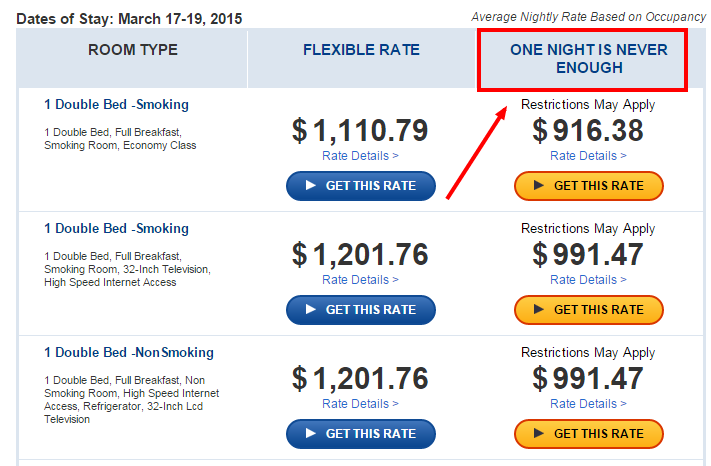
Task: Click yellow Get This Rate in second row
Action: [x=589, y=310]
